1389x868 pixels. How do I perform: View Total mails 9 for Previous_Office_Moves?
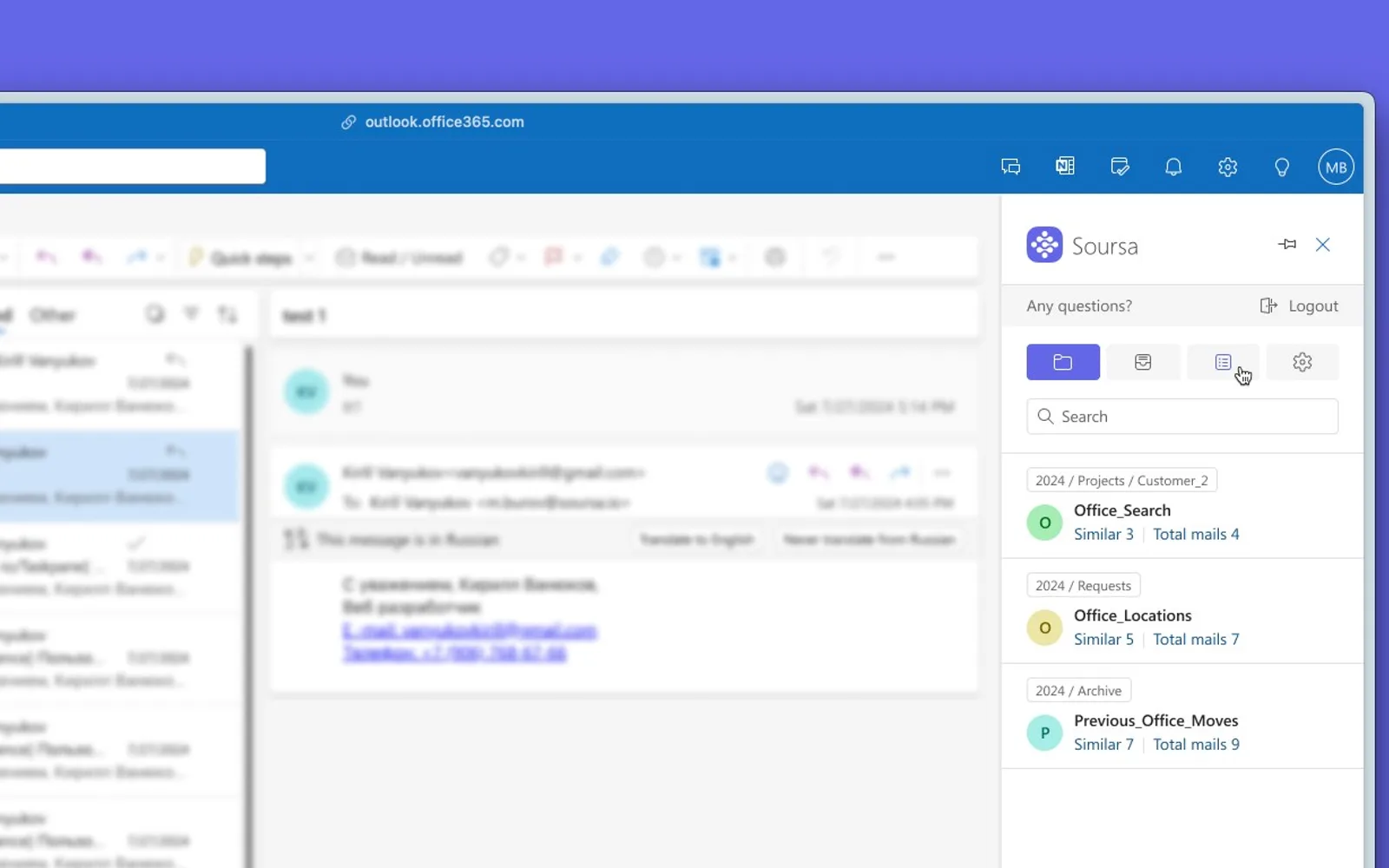point(1196,744)
